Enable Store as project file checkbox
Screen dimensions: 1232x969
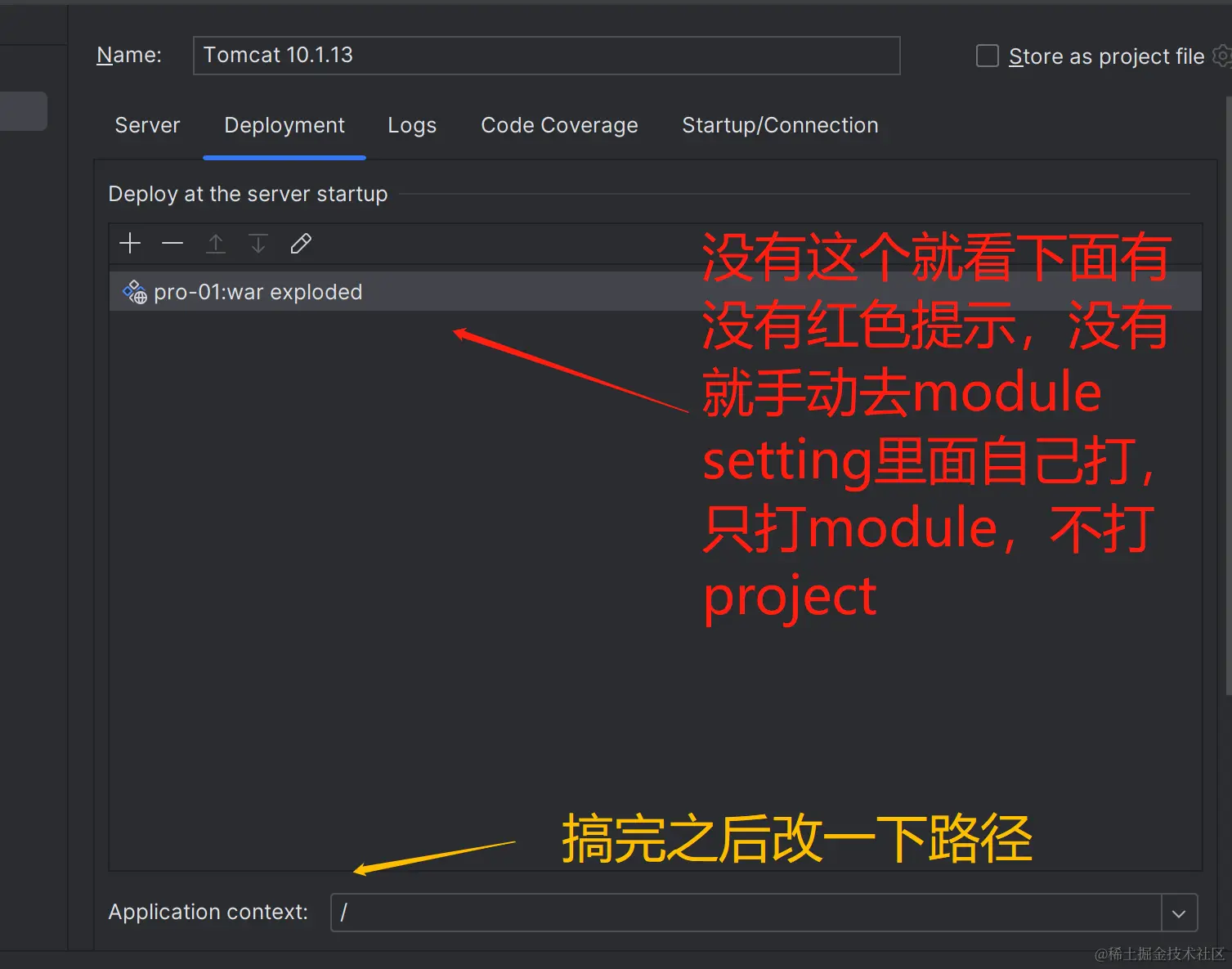(988, 56)
